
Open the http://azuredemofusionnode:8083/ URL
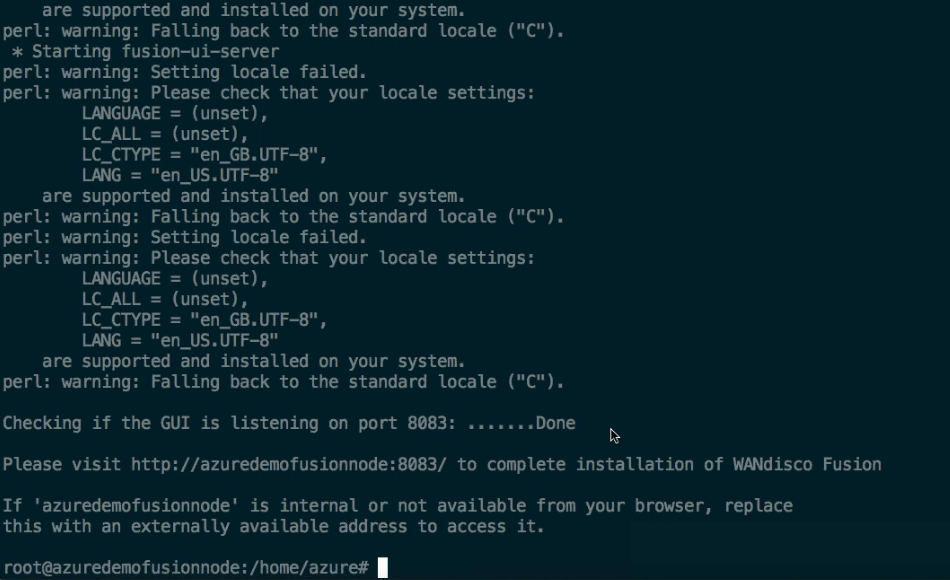(x=289, y=464)
